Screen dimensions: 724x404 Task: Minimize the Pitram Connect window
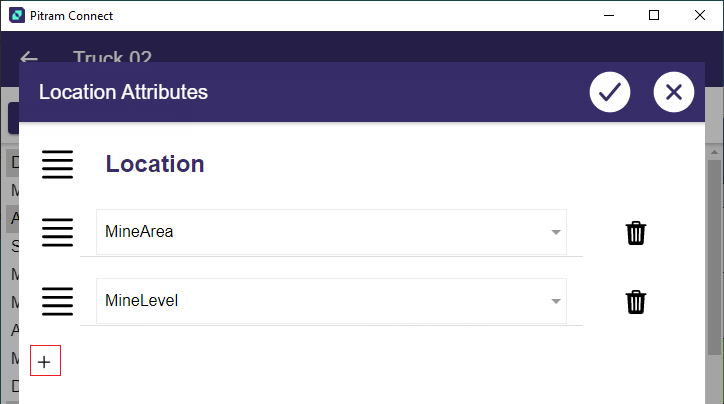point(607,15)
